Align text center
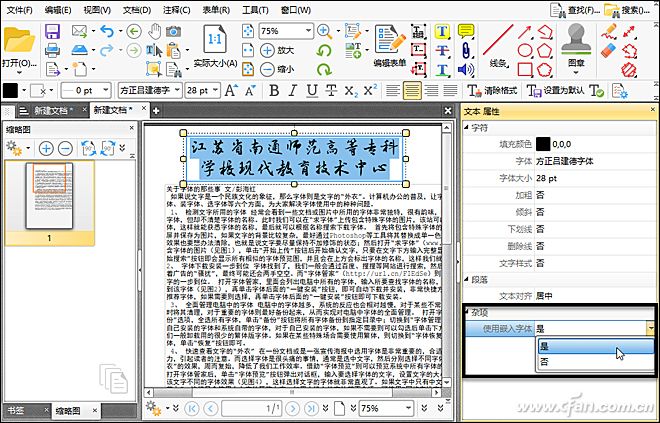This screenshot has height=423, width=660. [412, 90]
